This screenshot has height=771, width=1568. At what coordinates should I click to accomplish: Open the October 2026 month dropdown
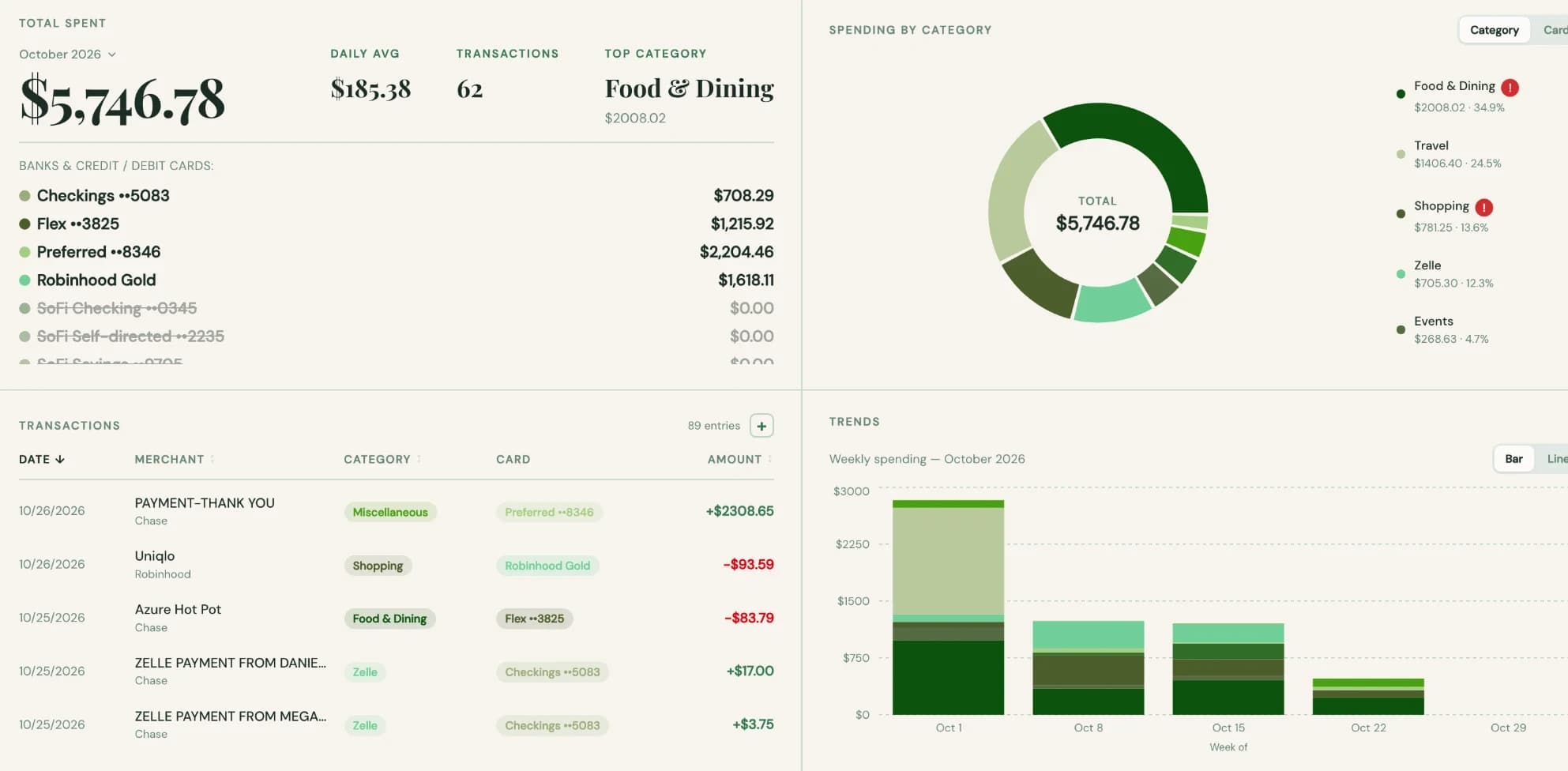click(68, 54)
